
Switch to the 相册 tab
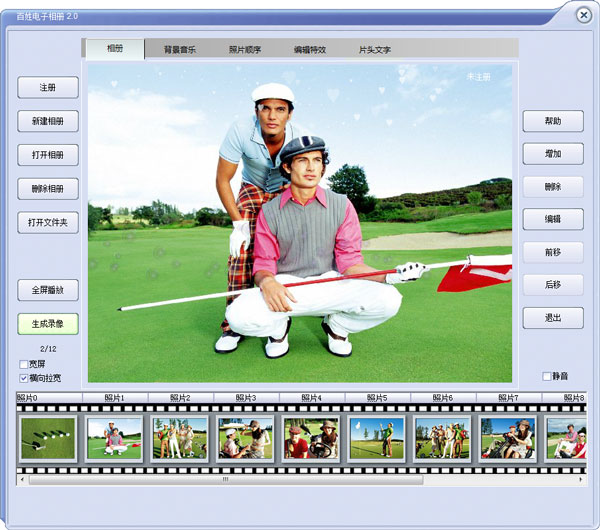(115, 49)
